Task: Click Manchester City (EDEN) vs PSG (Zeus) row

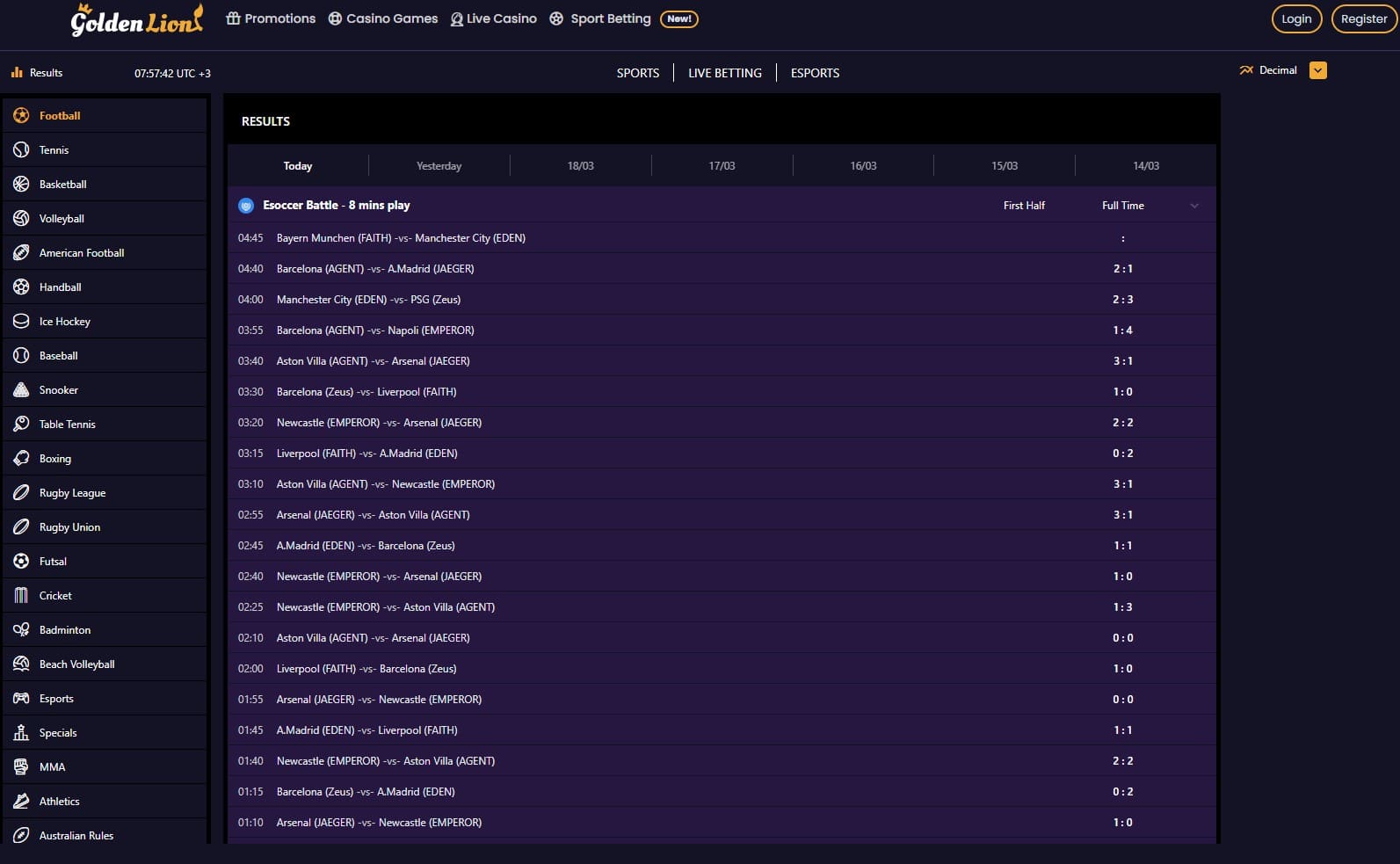Action: tap(722, 300)
